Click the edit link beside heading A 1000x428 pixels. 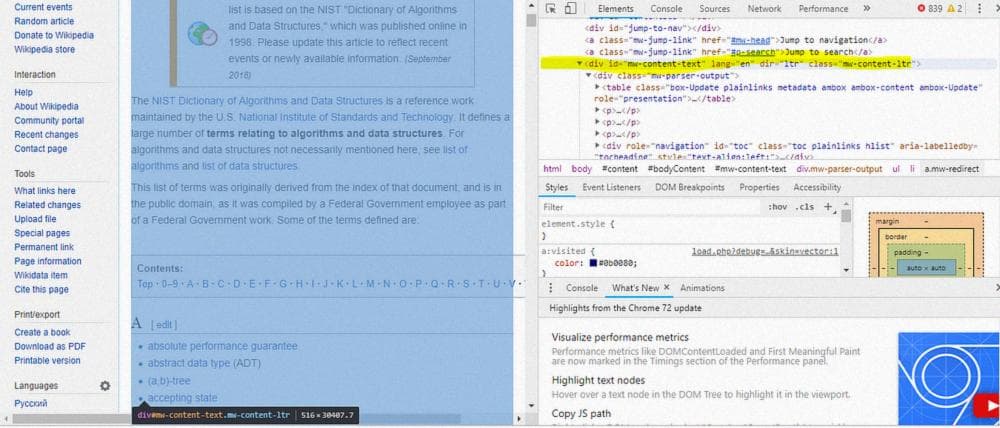(164, 325)
